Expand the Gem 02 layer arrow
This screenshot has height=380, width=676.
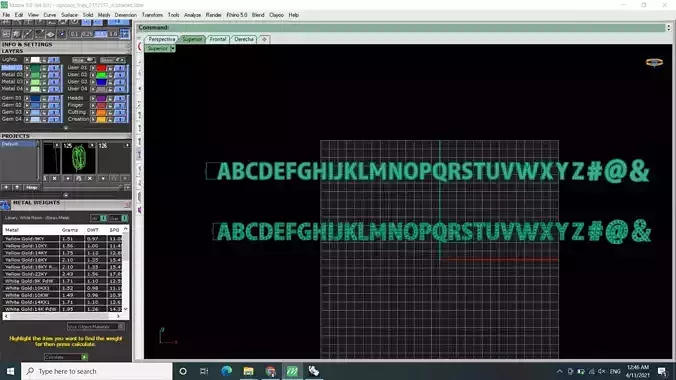(x=27, y=105)
